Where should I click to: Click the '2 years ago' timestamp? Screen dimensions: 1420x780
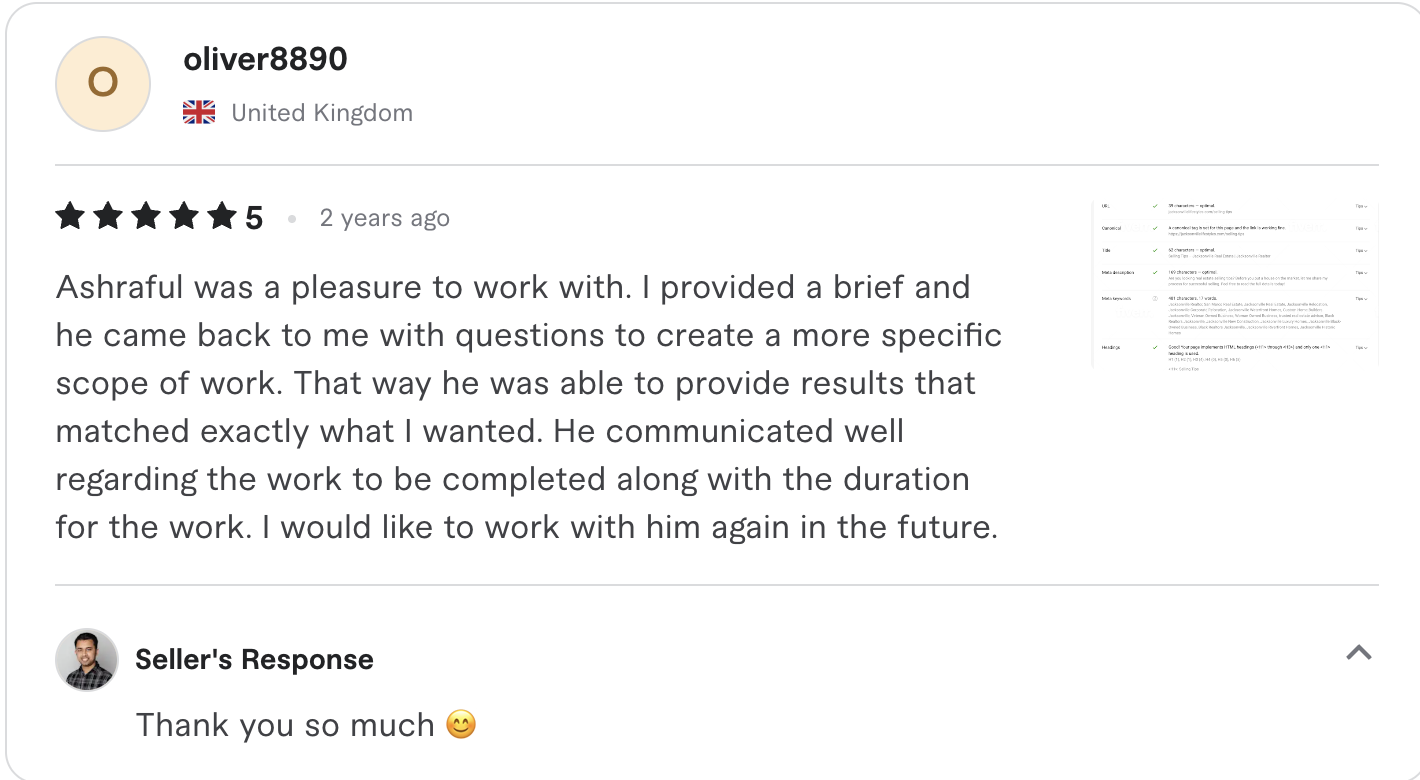384,217
